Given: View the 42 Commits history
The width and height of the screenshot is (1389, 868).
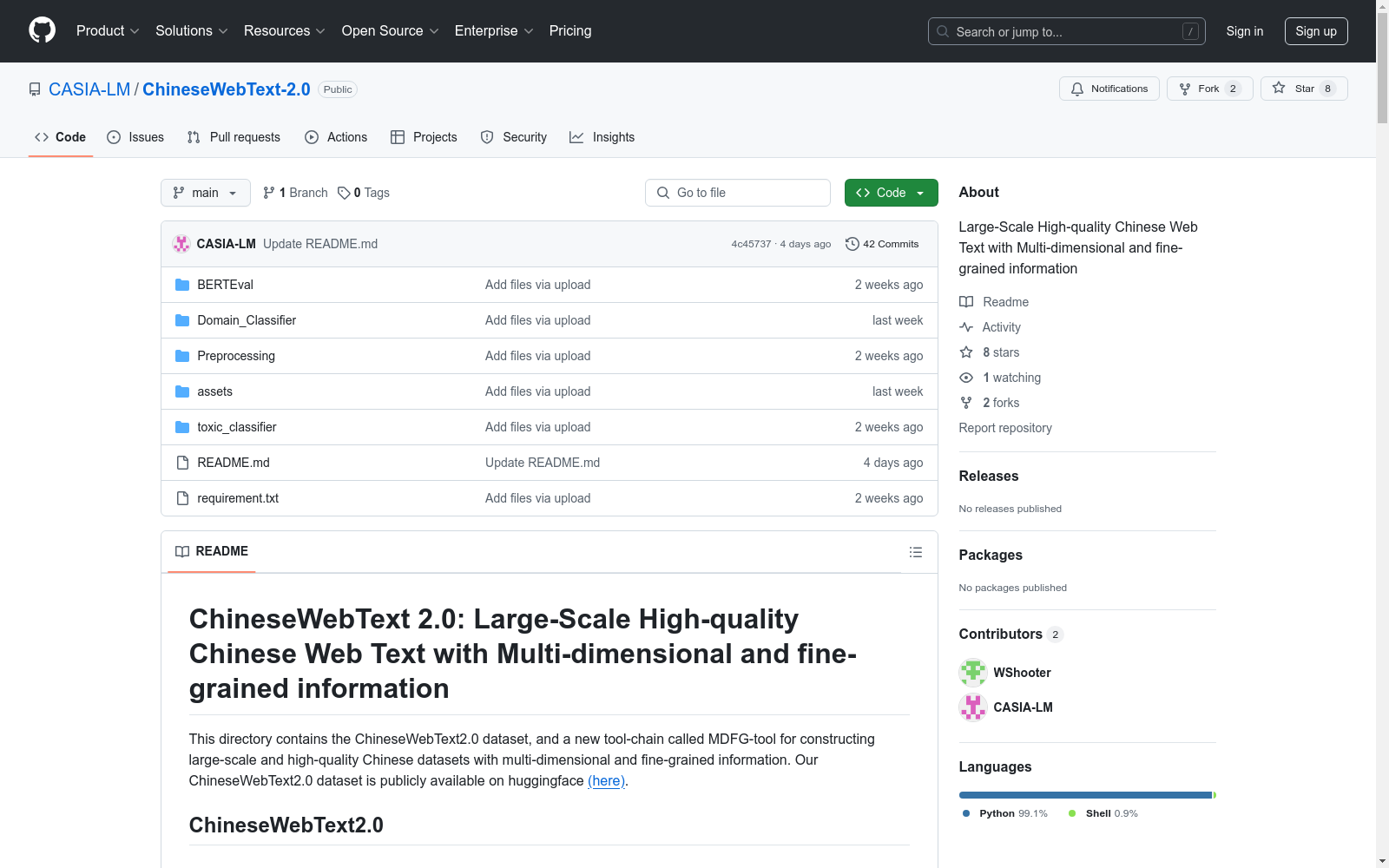Looking at the screenshot, I should pyautogui.click(x=882, y=244).
